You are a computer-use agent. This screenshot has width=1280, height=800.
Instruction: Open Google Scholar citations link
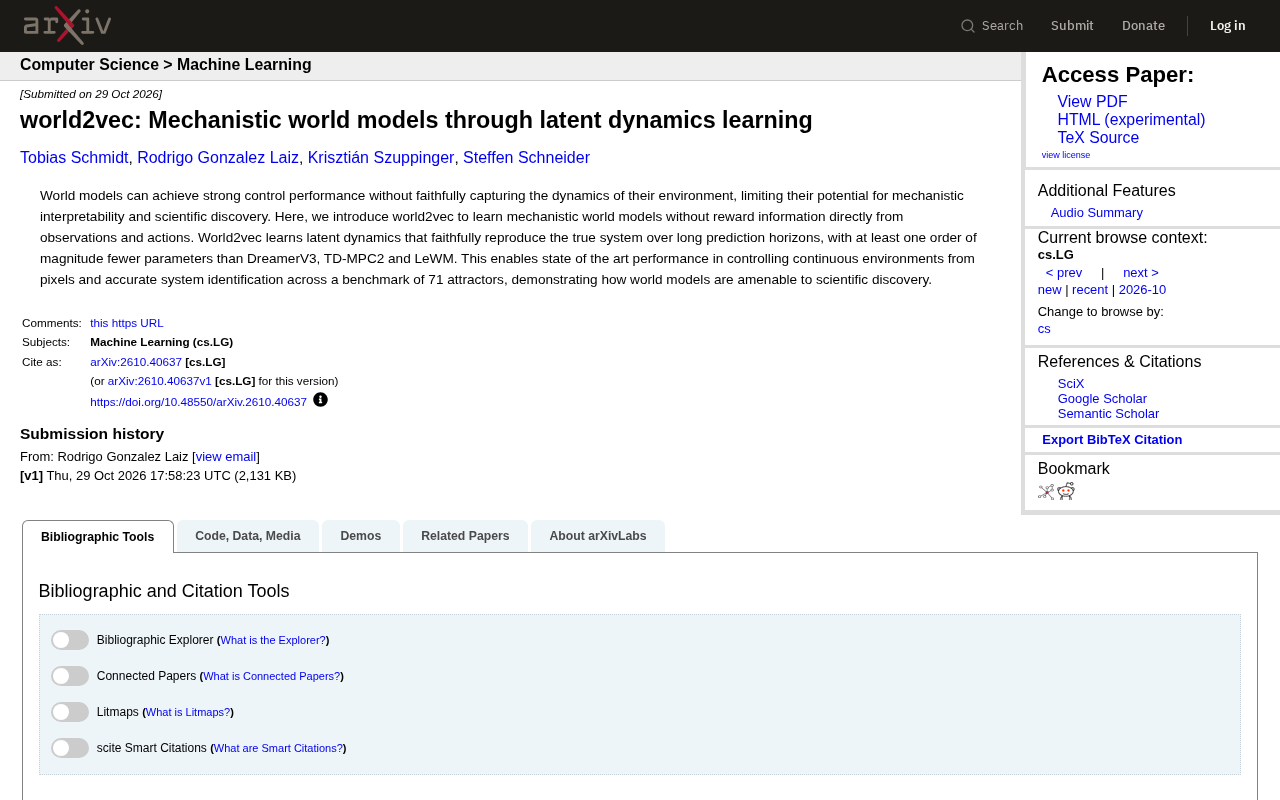click(x=1102, y=399)
